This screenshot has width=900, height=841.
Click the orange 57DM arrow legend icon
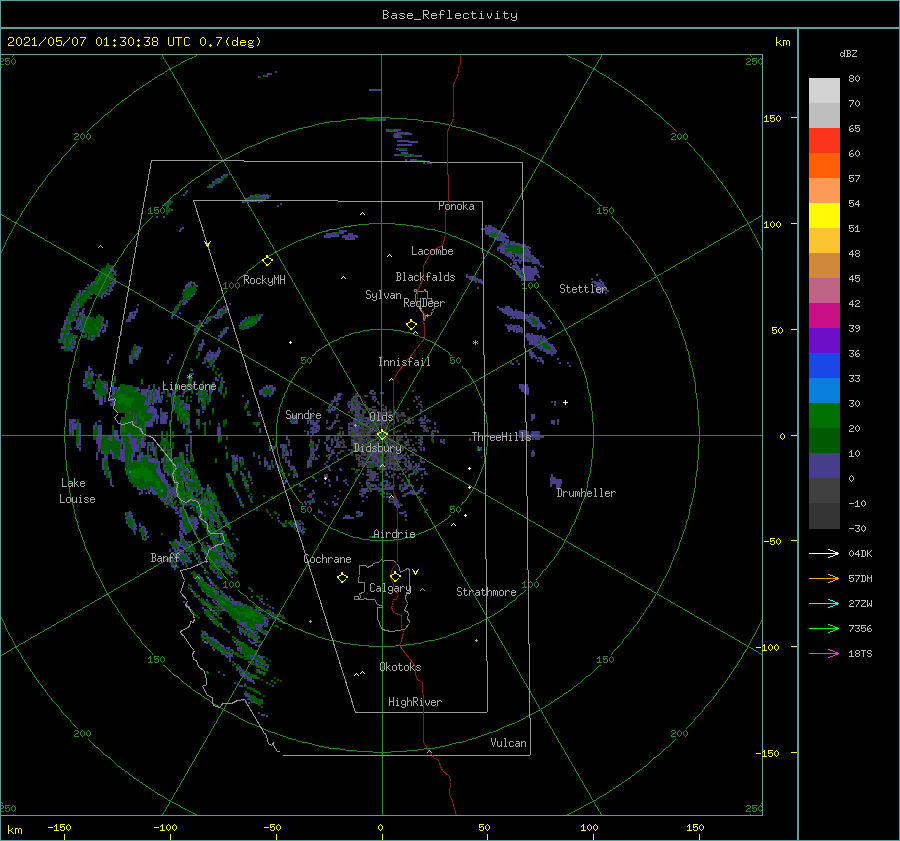pyautogui.click(x=824, y=579)
